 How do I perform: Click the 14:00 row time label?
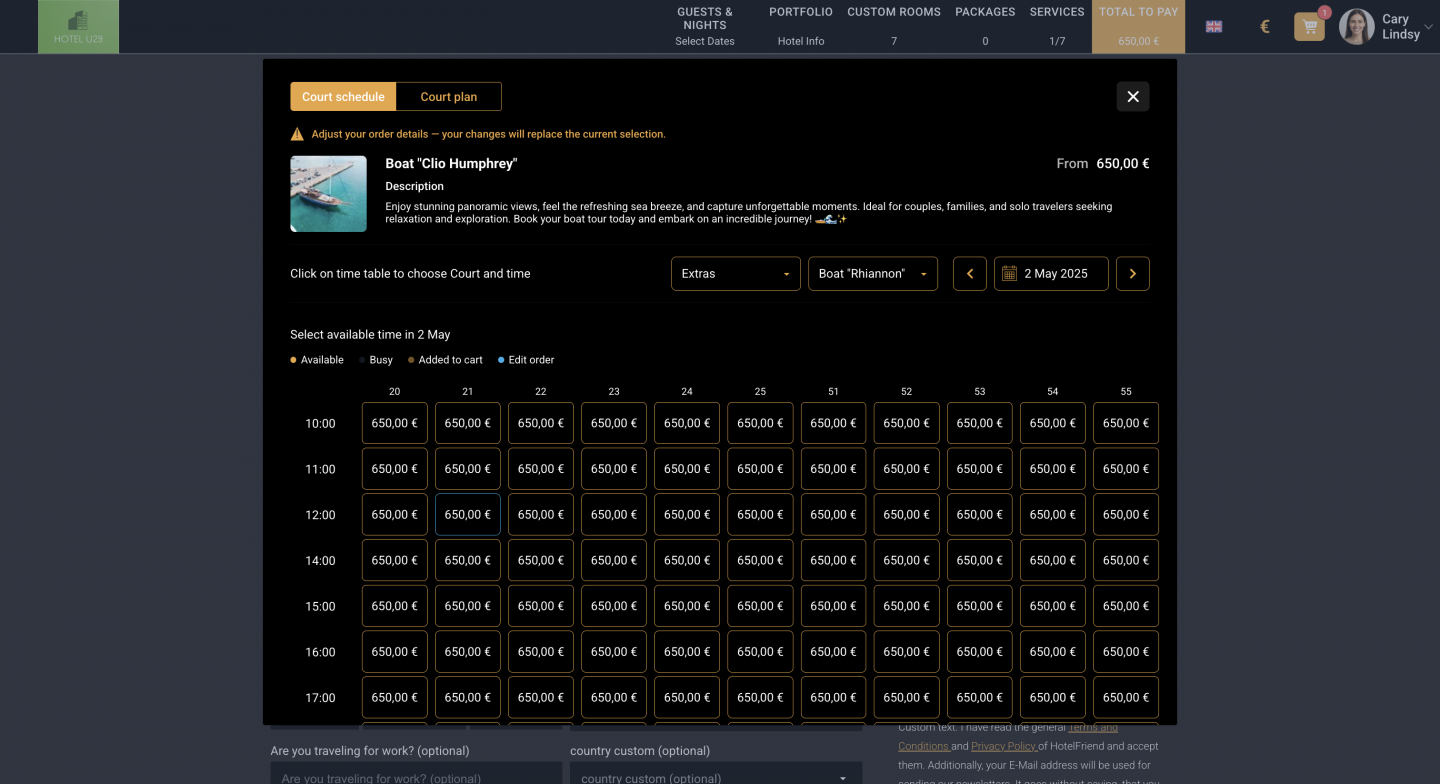[x=320, y=561]
